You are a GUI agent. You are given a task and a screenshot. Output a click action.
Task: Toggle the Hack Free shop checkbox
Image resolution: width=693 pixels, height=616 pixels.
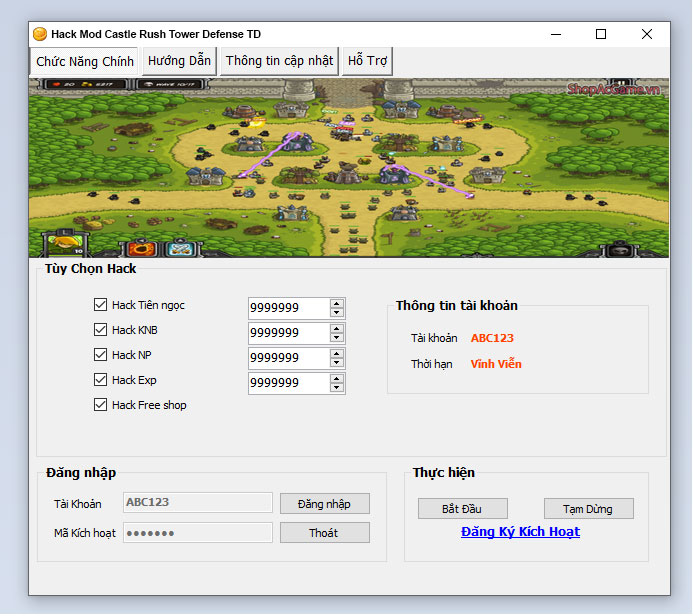100,405
